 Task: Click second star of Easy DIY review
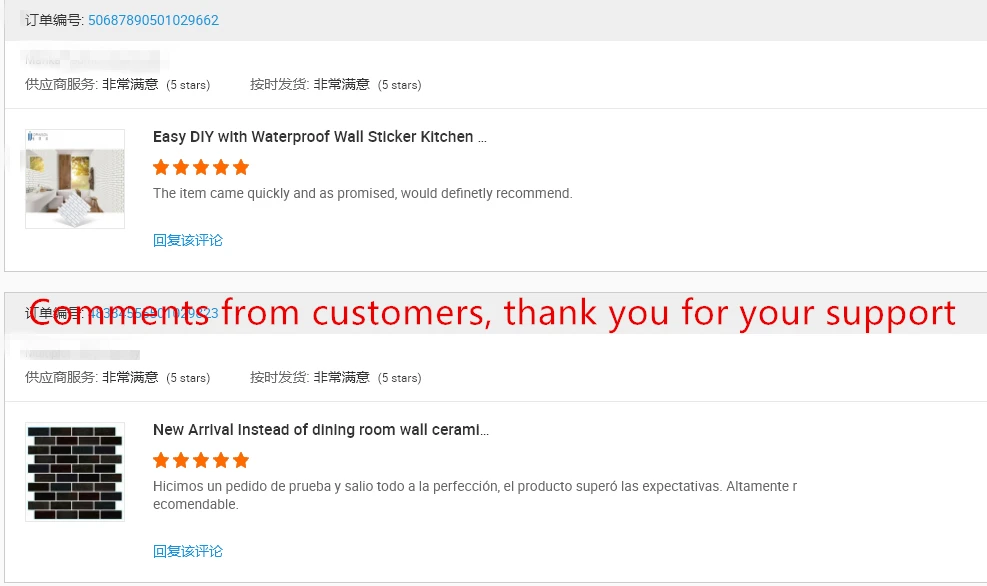181,167
